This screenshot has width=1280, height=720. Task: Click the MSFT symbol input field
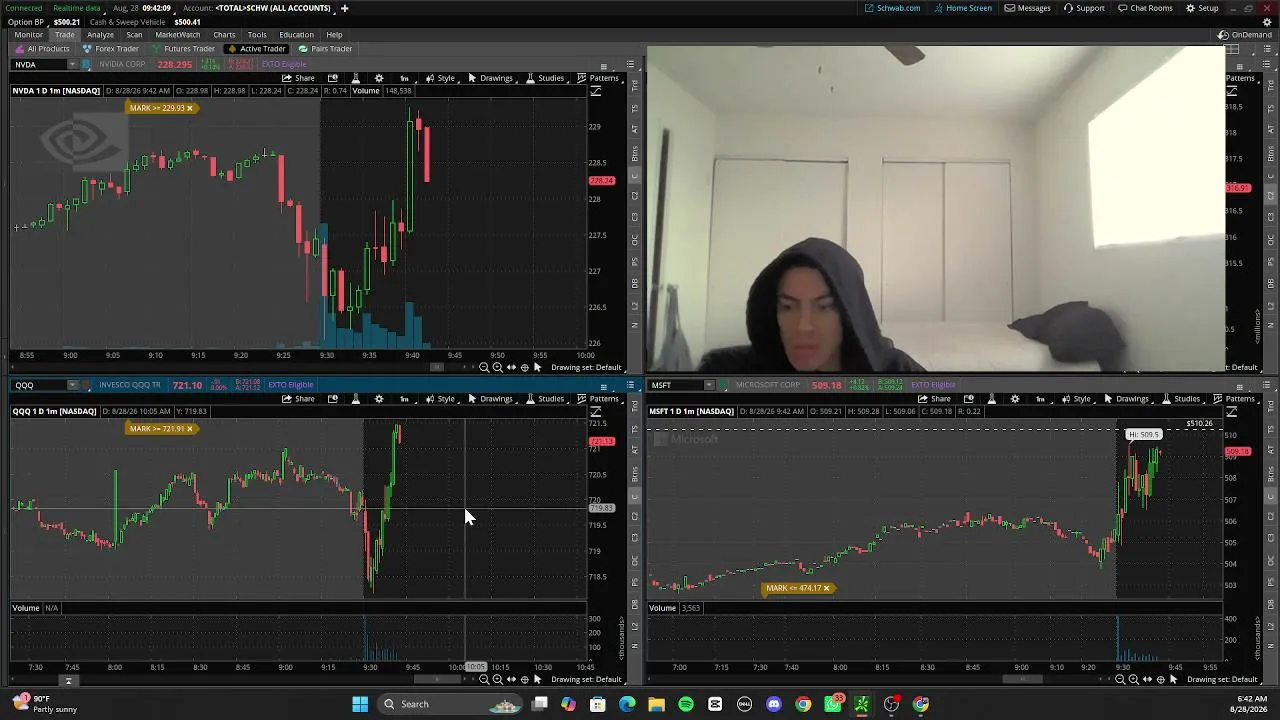675,385
